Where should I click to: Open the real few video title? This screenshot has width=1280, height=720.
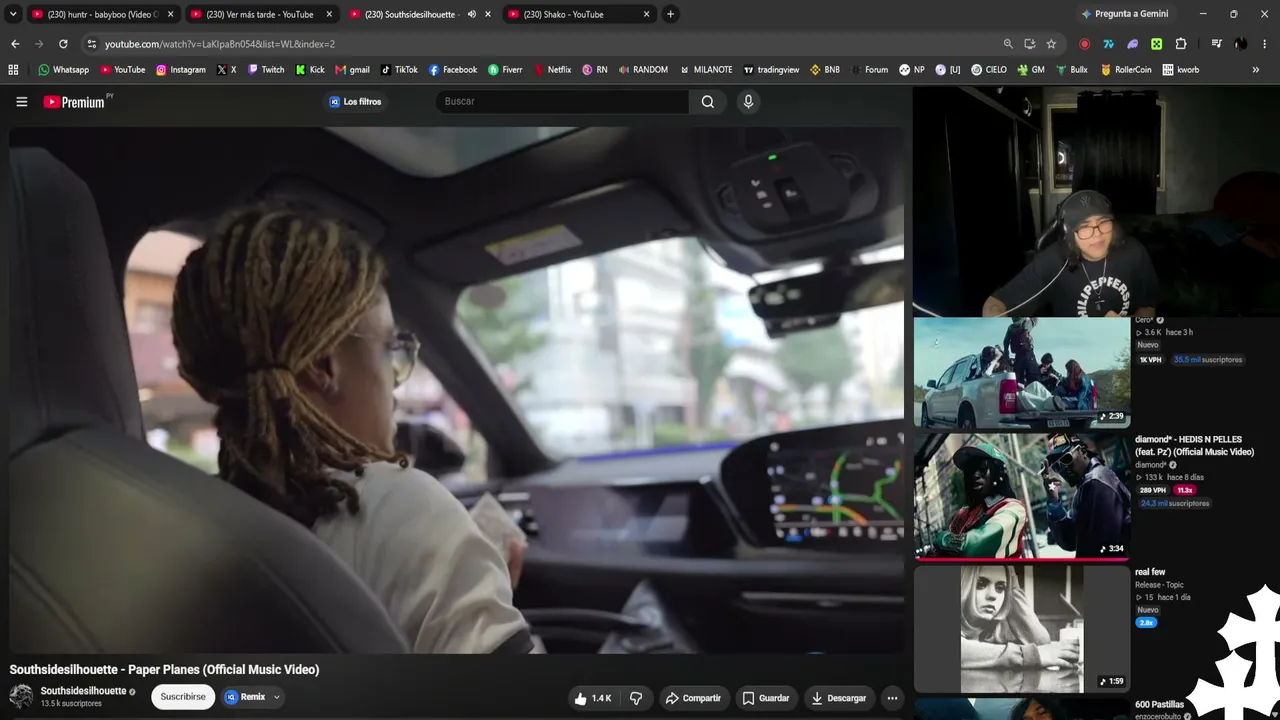1150,572
